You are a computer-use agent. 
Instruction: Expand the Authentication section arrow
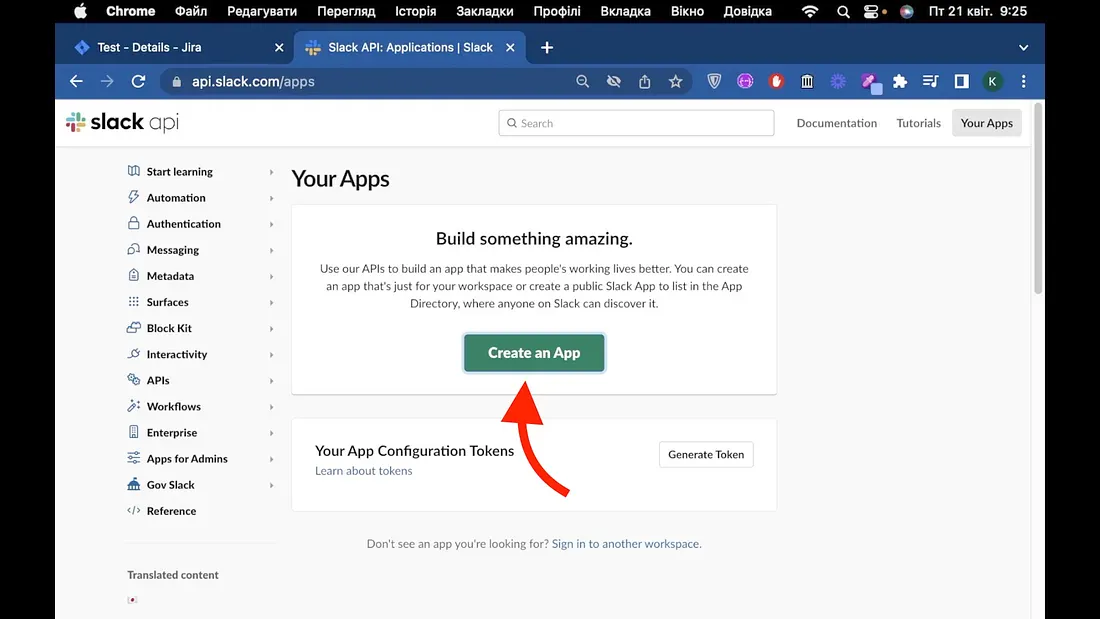[271, 224]
